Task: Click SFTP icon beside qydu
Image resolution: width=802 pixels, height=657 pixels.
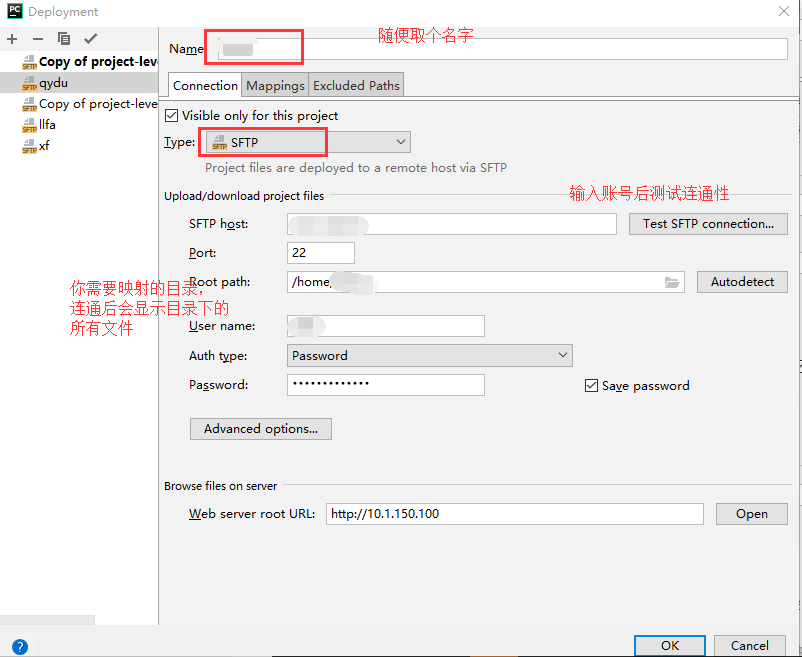Action: tap(29, 83)
